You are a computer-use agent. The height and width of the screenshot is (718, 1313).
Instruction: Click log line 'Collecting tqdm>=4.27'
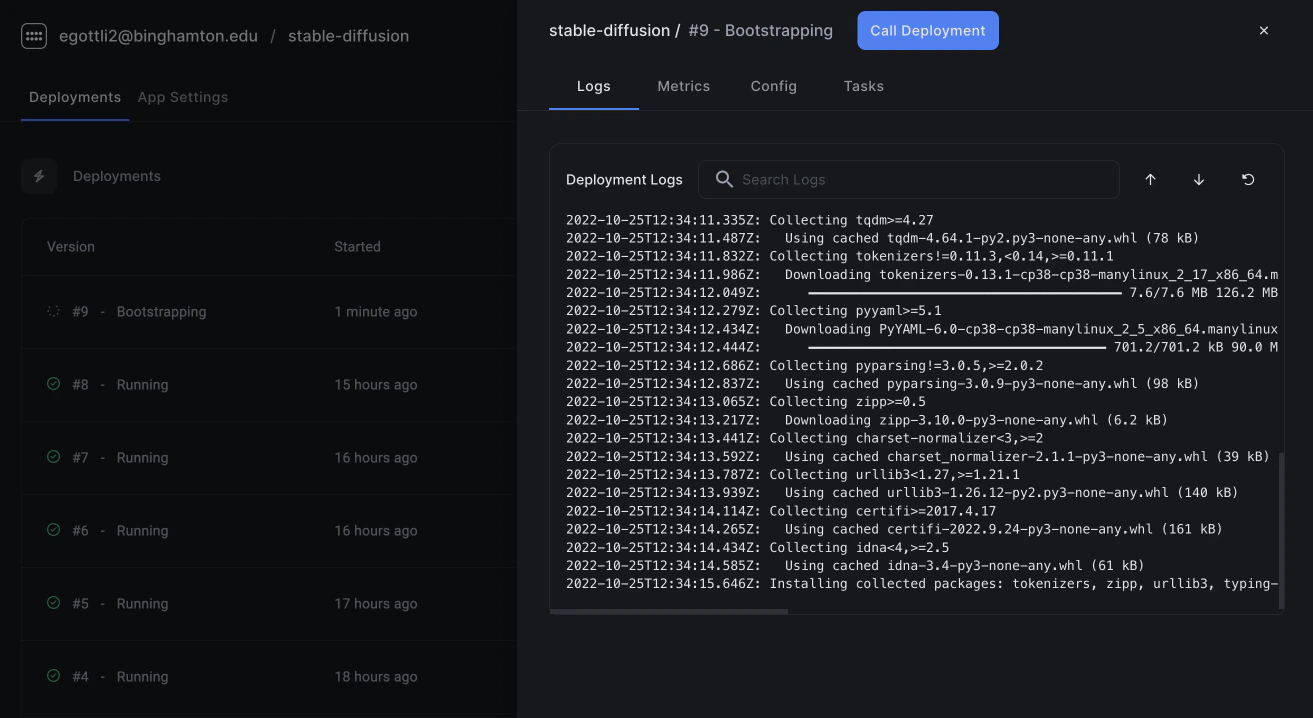(x=750, y=220)
